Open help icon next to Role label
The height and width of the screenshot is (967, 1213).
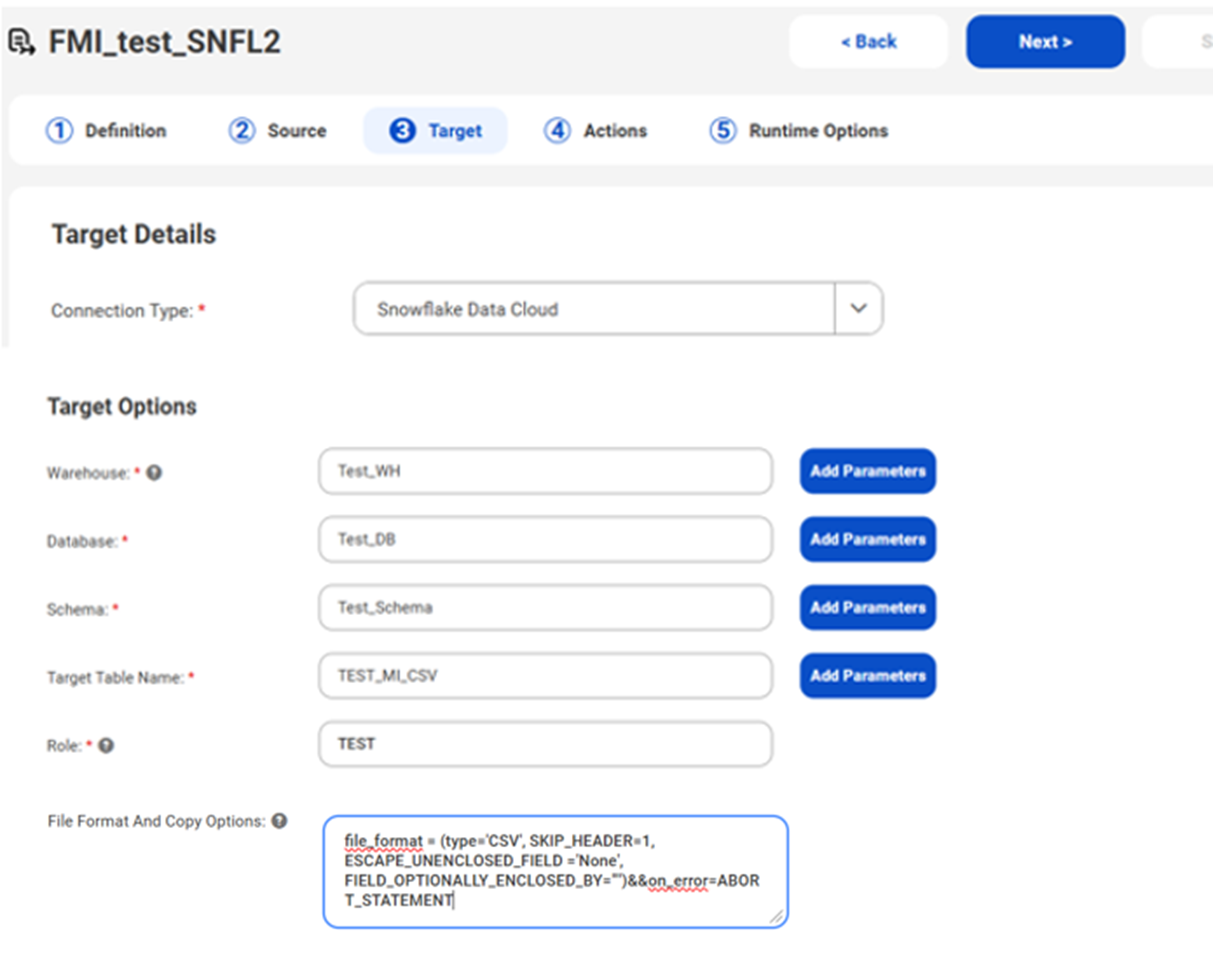click(x=106, y=745)
